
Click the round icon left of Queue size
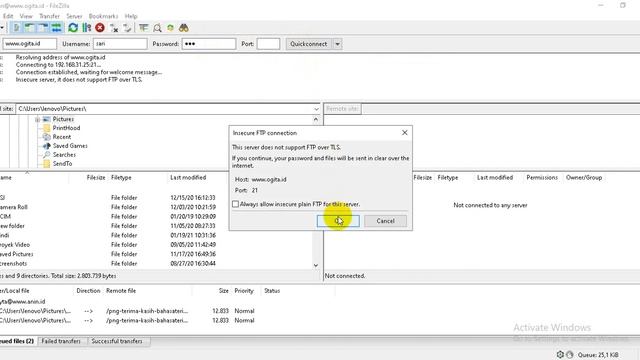tap(570, 355)
